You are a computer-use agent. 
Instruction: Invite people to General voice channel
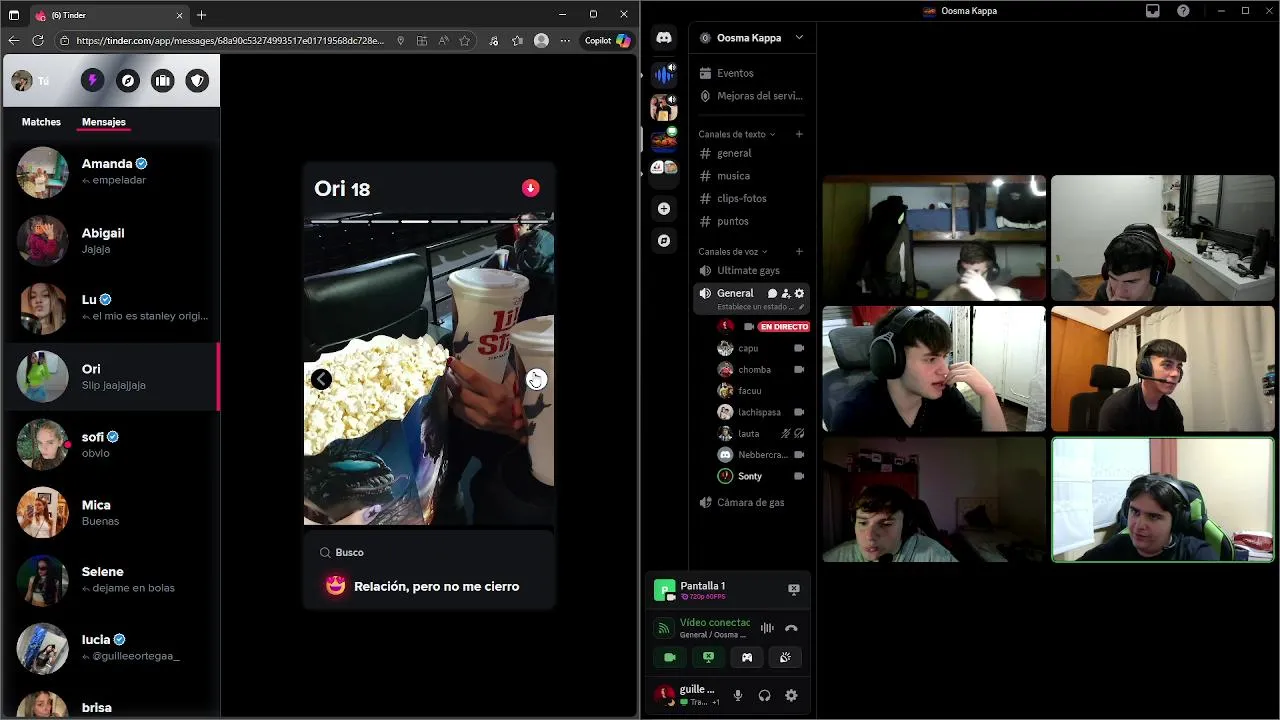786,294
